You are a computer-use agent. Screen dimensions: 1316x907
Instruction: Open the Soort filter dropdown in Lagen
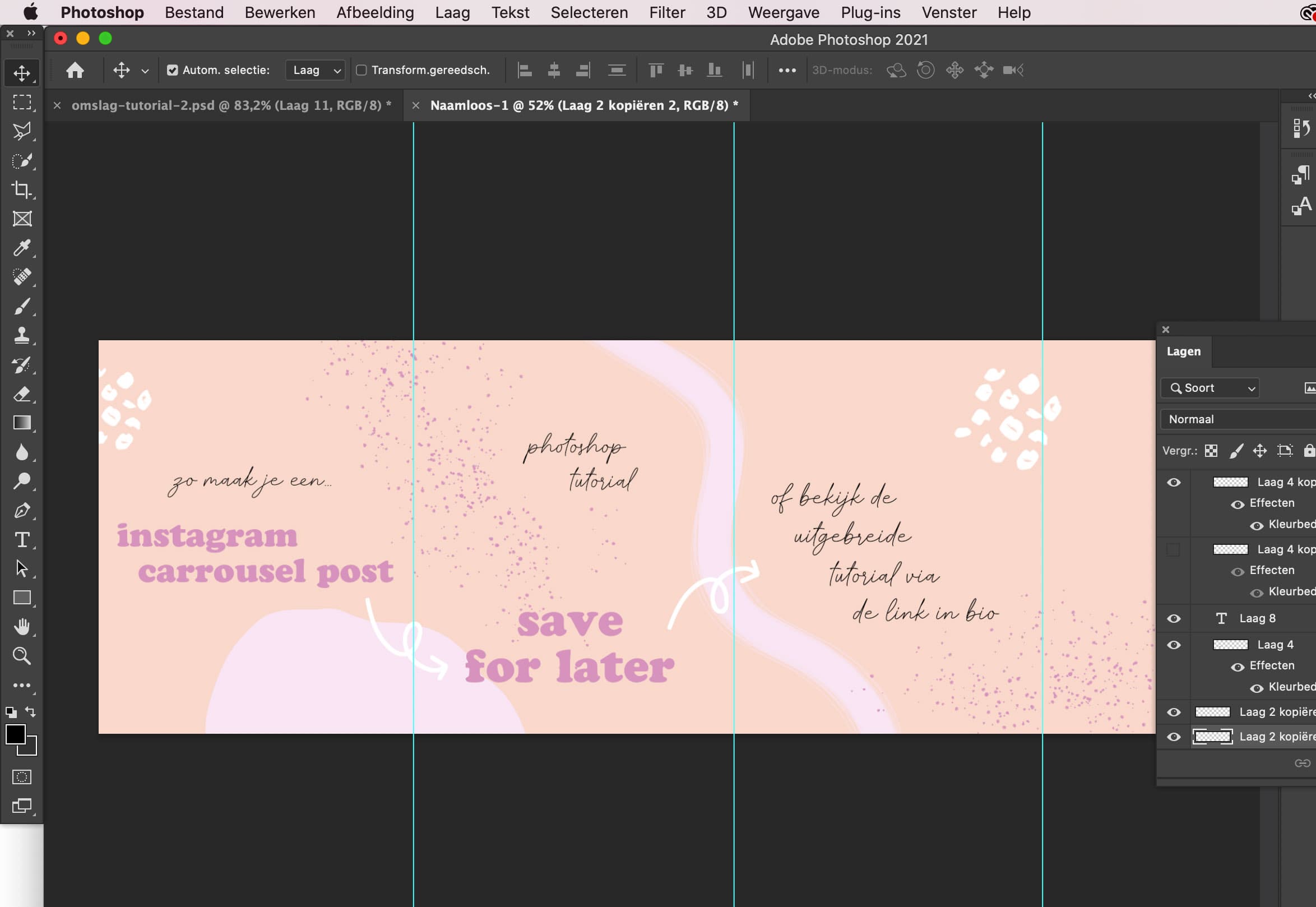coord(1210,387)
